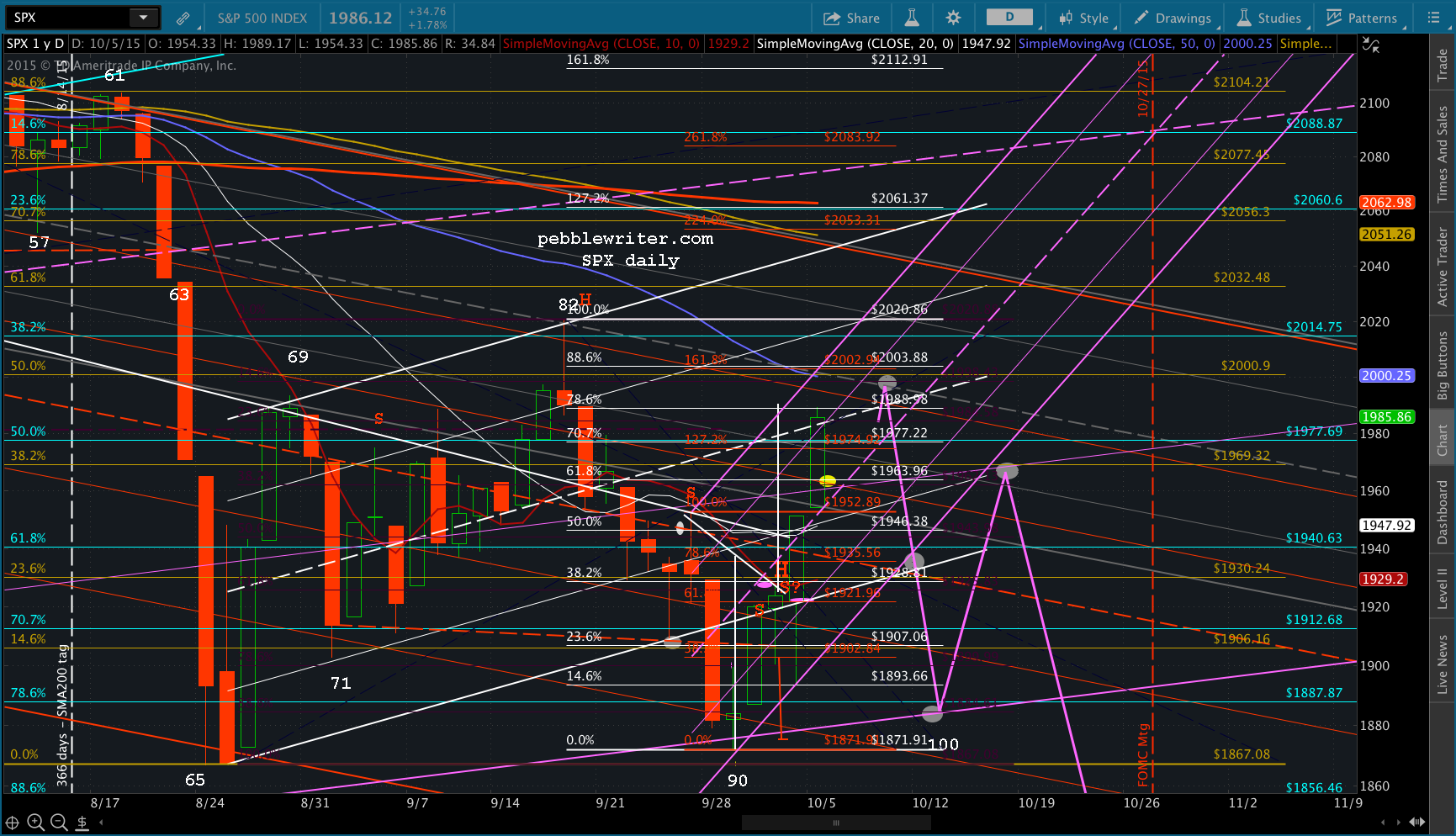Click the 1986.12 last price value
1456x836 pixels.
360,18
